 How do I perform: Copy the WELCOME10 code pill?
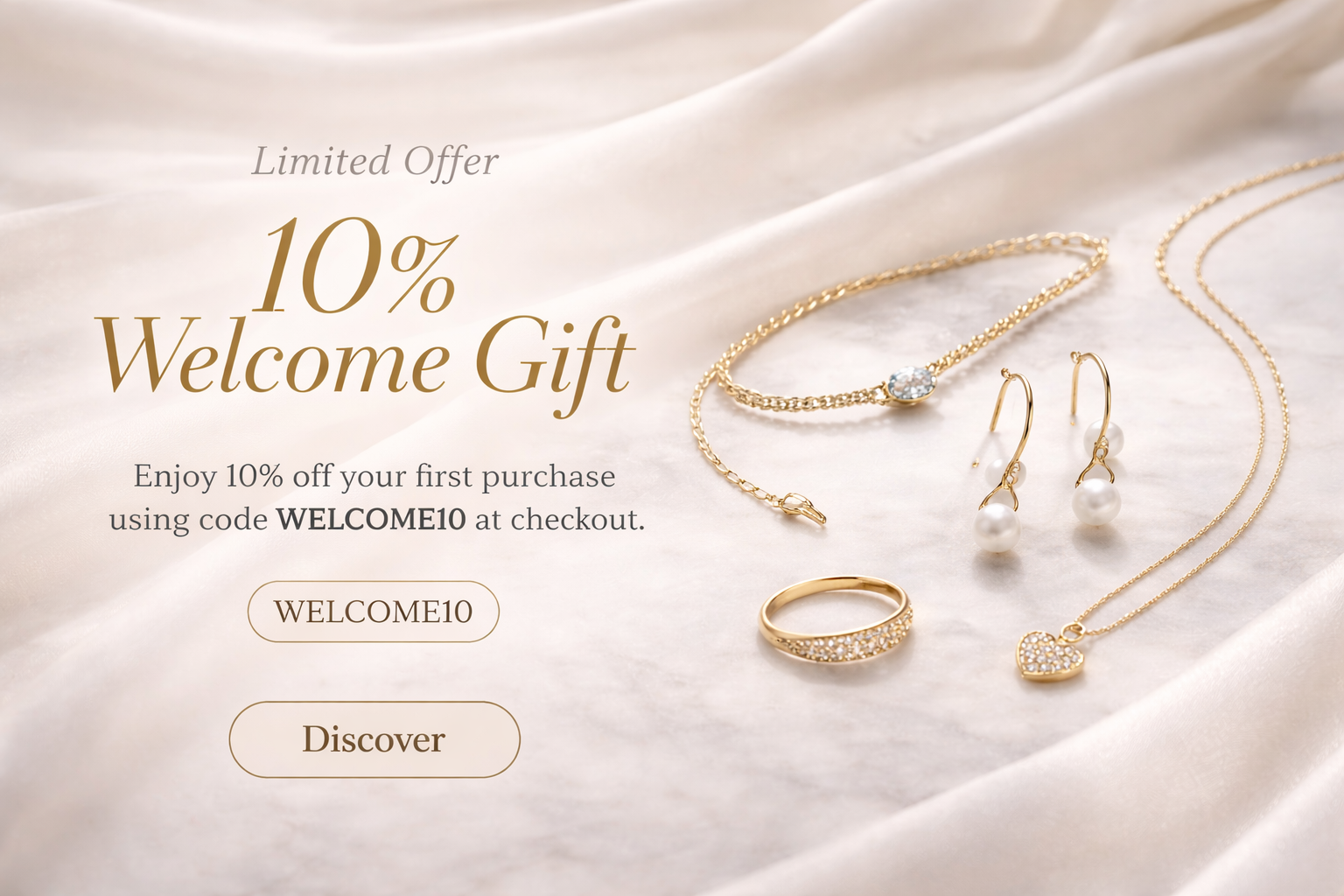tap(374, 611)
